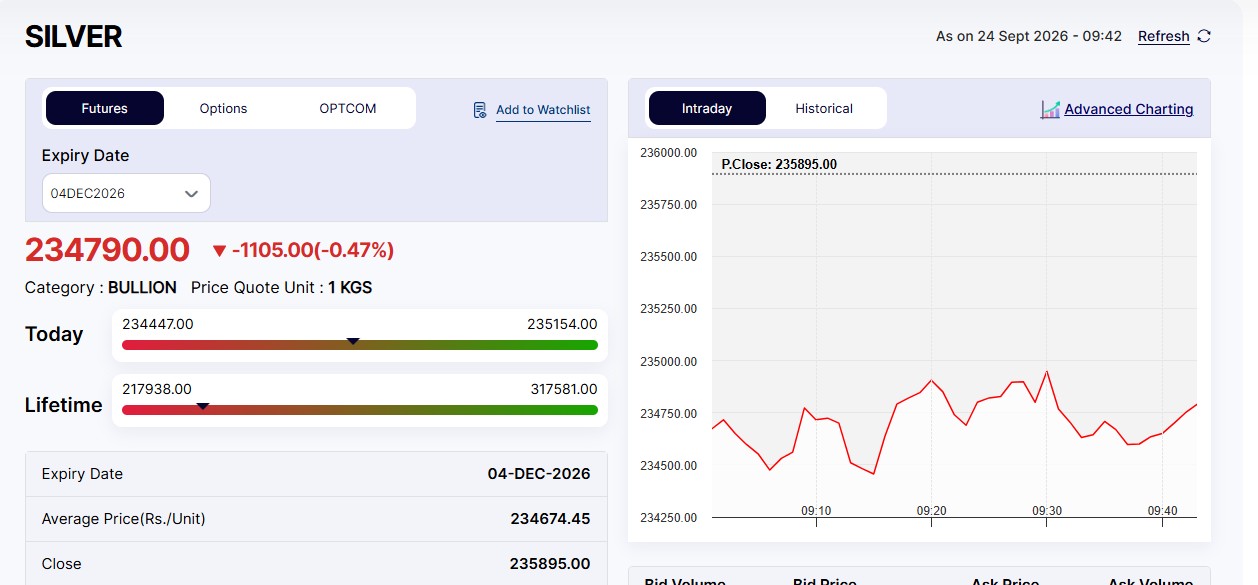Click the Average Price(Rs./Unit) row label
This screenshot has height=585, width=1258.
point(124,519)
